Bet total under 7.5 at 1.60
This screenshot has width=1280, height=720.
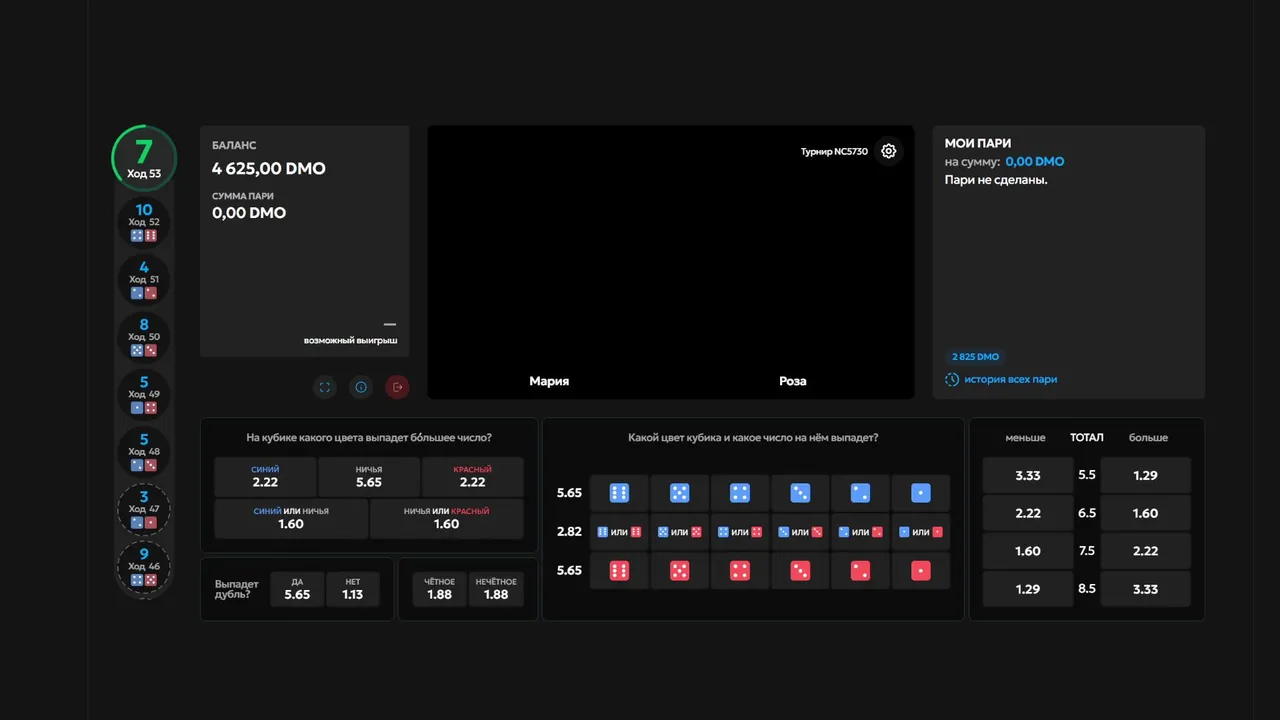coord(1028,551)
